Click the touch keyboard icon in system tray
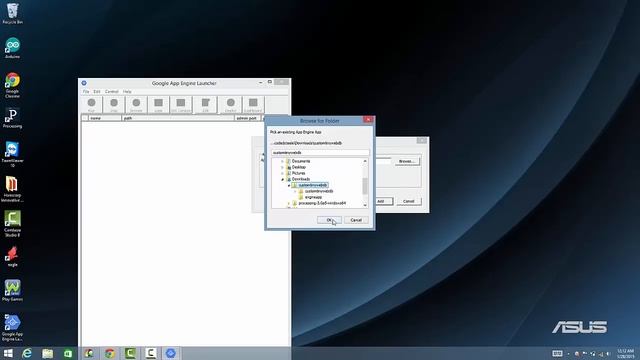The width and height of the screenshot is (640, 360). pos(557,353)
